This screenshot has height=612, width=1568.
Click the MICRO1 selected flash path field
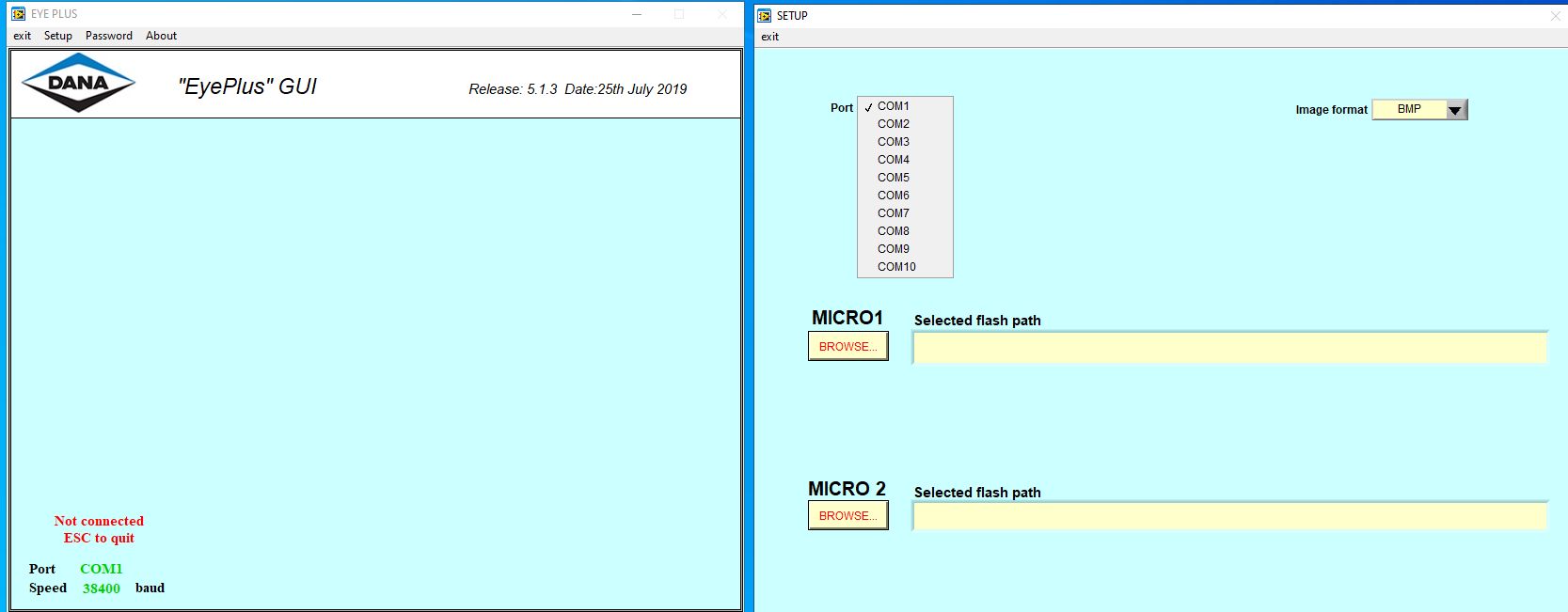(x=1229, y=347)
